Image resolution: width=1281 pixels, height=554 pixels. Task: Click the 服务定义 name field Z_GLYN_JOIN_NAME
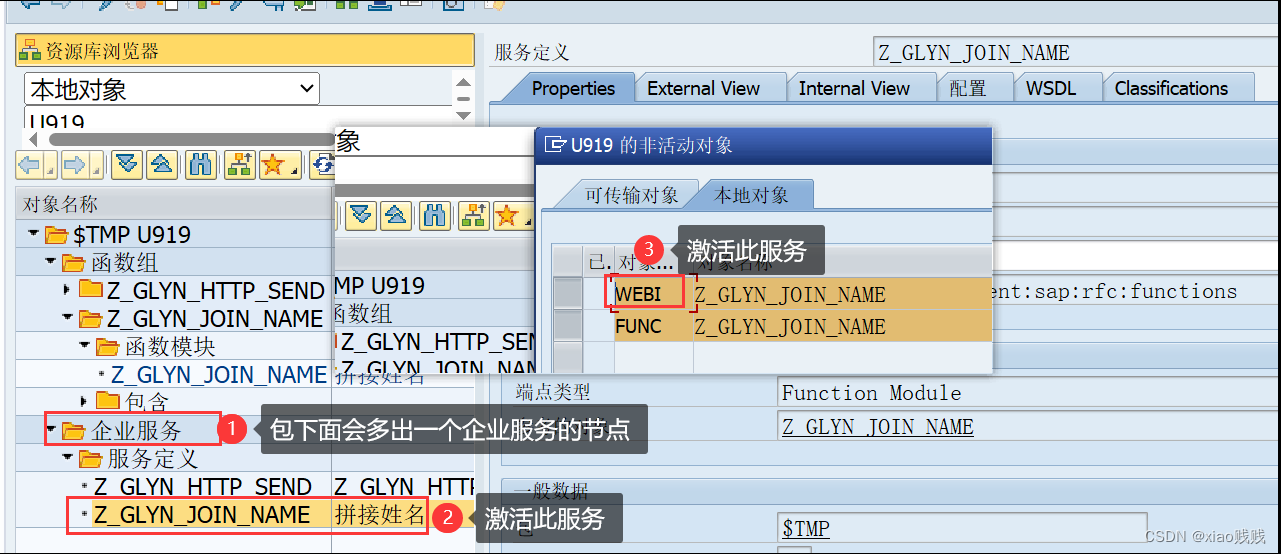pyautogui.click(x=1076, y=53)
